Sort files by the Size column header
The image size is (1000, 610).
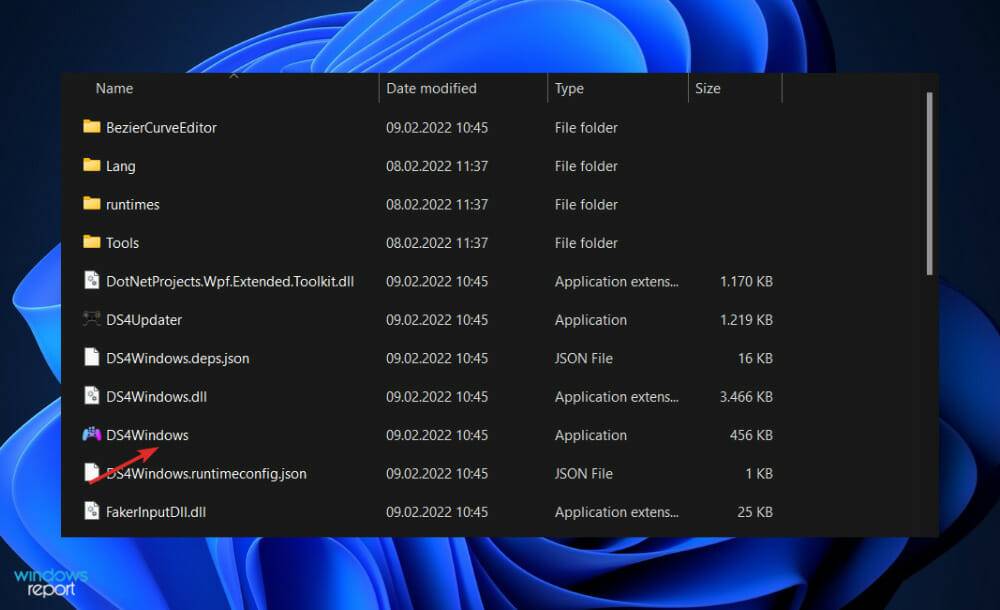click(x=707, y=88)
